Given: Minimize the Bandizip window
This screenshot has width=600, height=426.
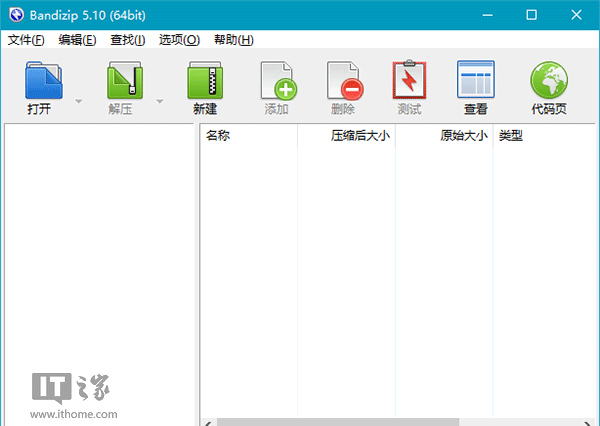Looking at the screenshot, I should pyautogui.click(x=488, y=15).
